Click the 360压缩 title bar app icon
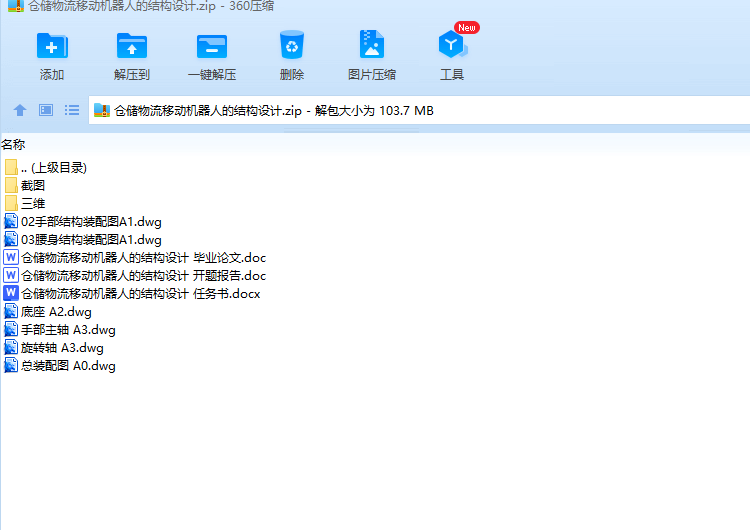Screen dimensions: 750x530 click(16, 6)
